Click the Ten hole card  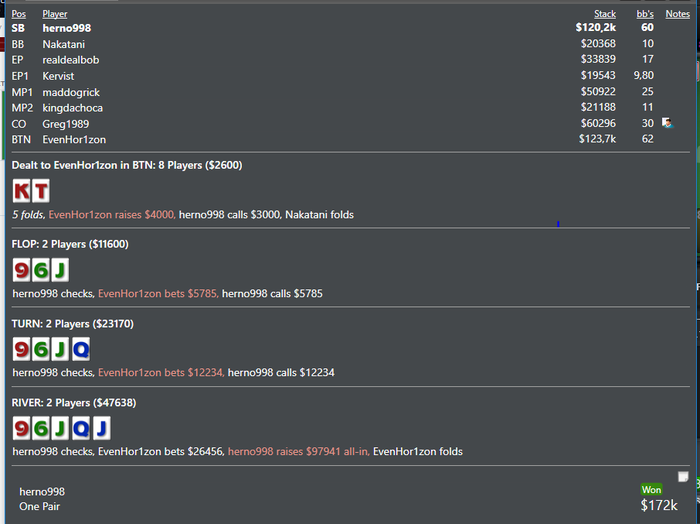[41, 191]
